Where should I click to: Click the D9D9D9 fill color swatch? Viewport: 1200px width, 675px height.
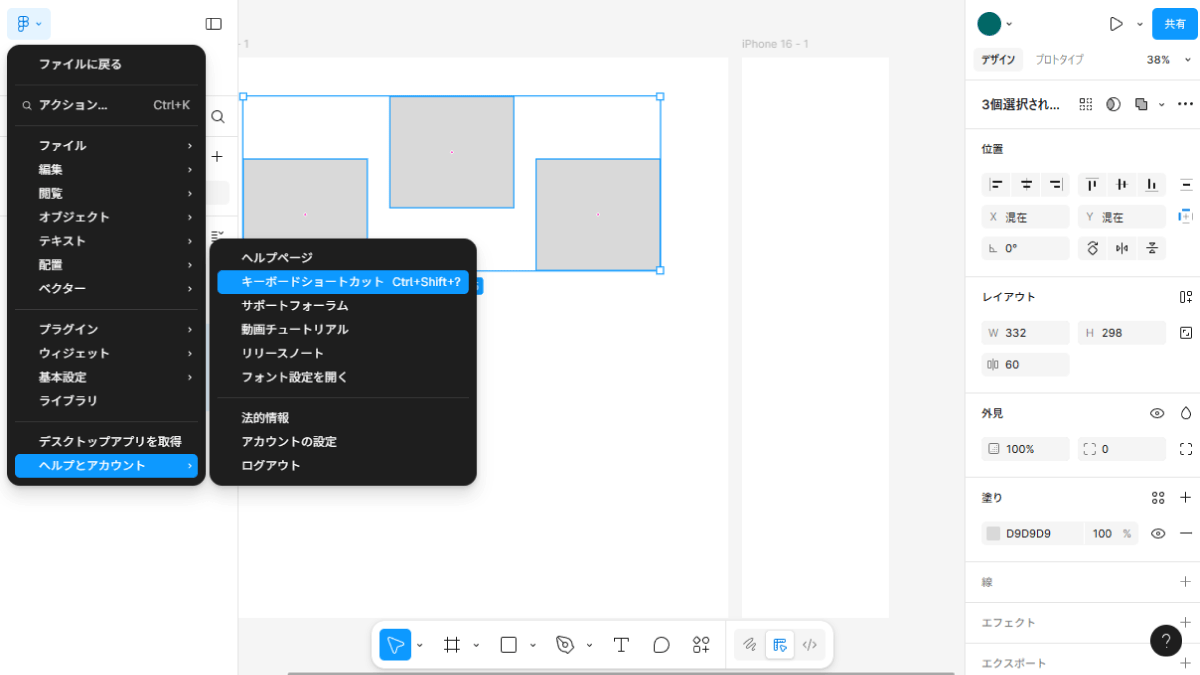tap(993, 534)
